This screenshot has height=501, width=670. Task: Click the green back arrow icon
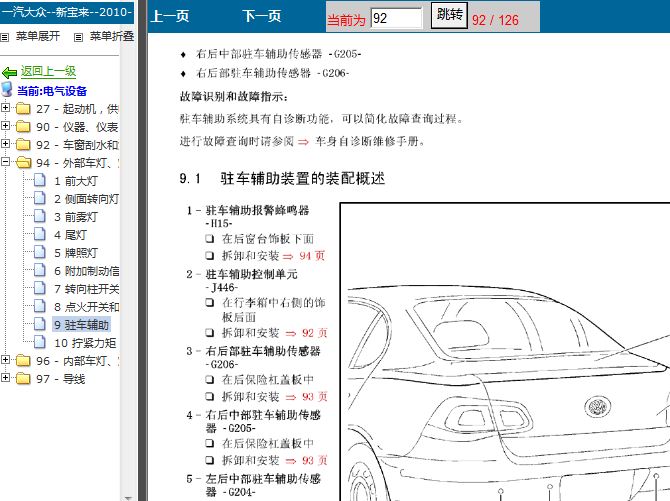(x=9, y=72)
